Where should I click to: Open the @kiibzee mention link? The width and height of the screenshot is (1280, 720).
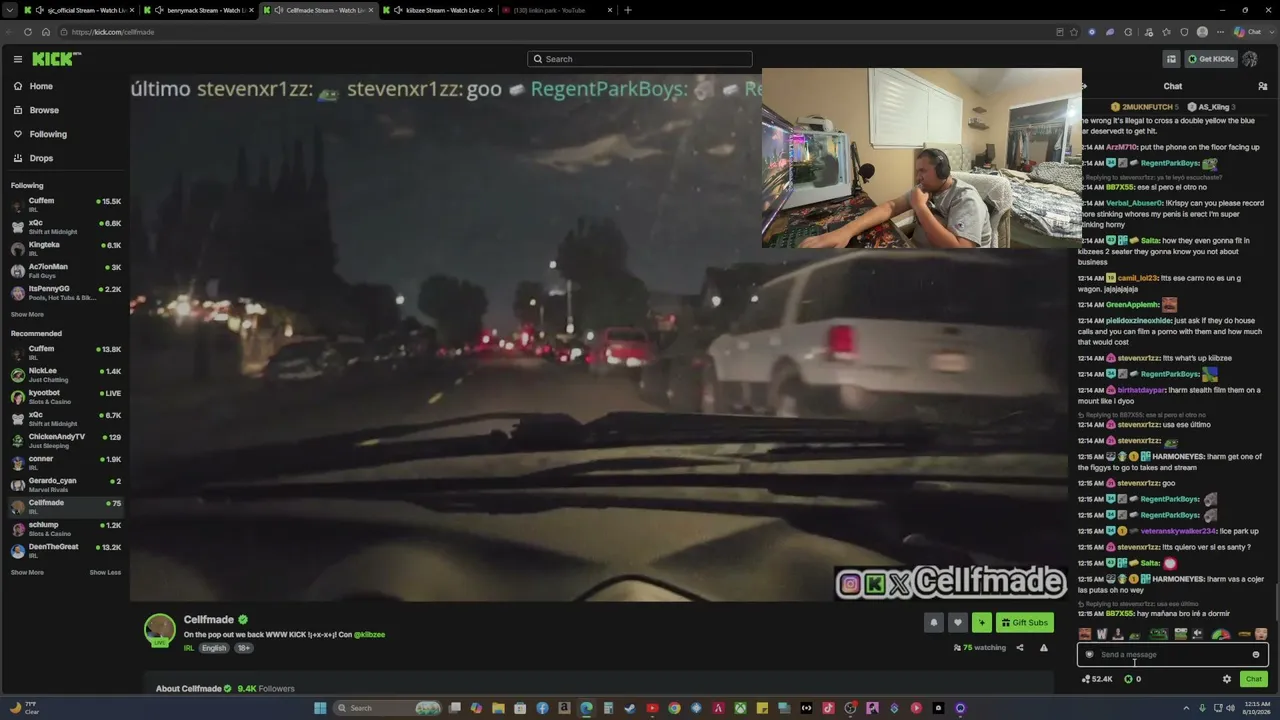[x=369, y=635]
